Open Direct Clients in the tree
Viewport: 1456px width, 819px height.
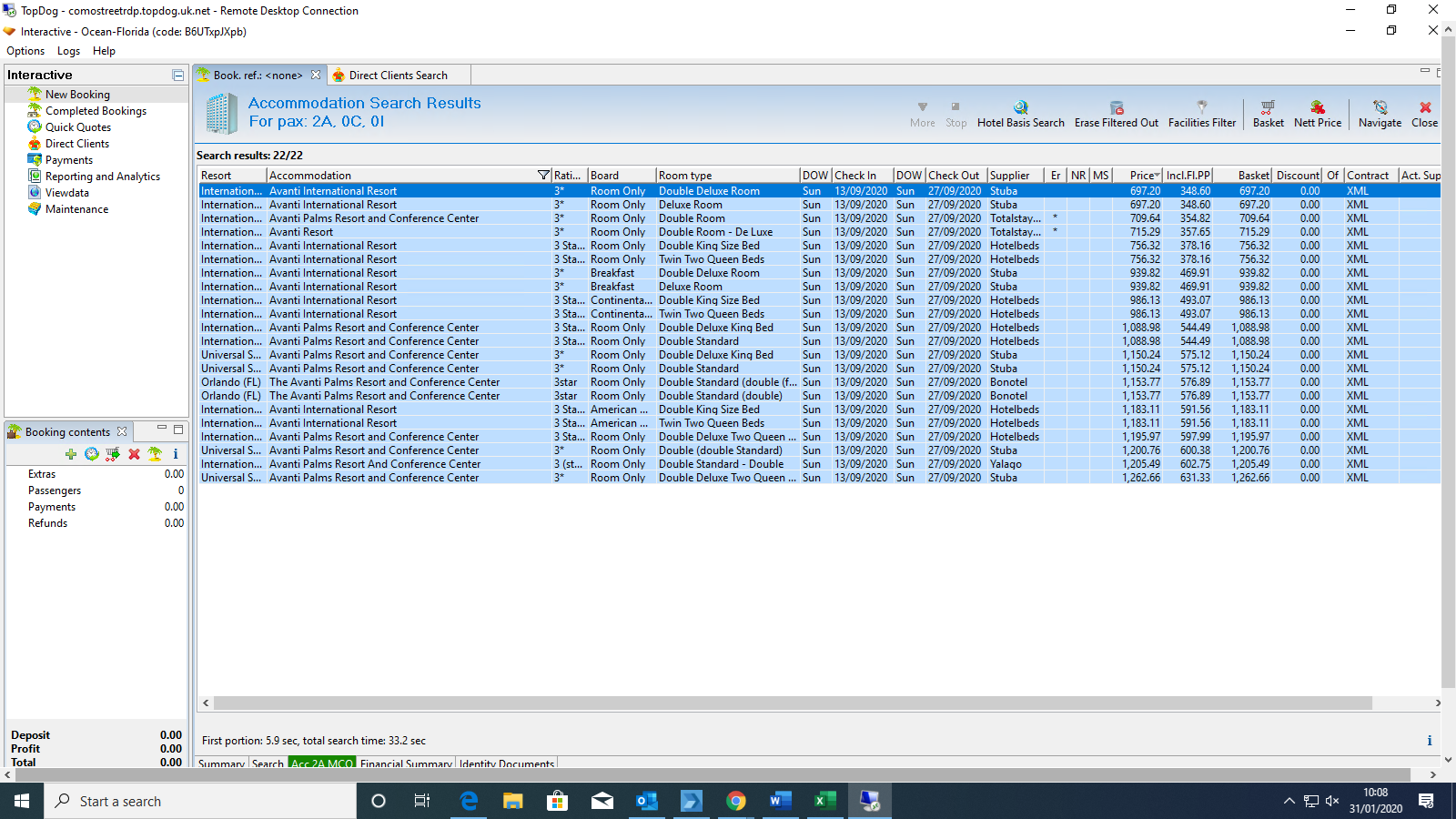(x=77, y=144)
